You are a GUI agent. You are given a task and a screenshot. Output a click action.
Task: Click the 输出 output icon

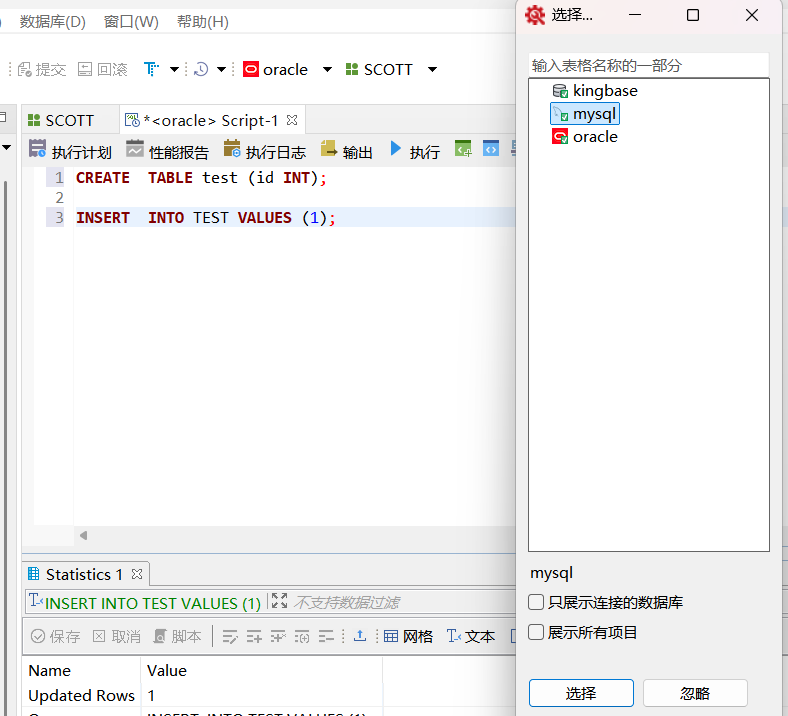pyautogui.click(x=328, y=150)
